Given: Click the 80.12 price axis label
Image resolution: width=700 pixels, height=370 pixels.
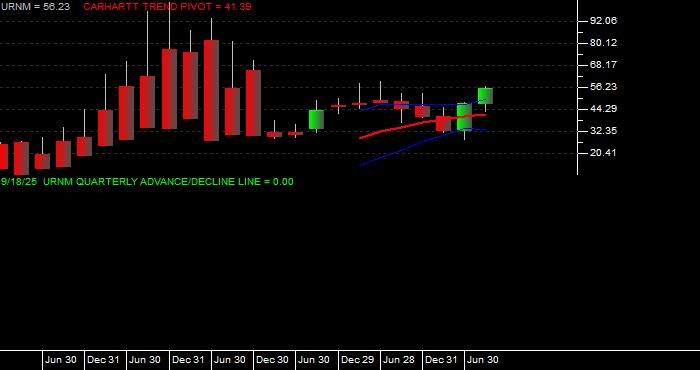Looking at the screenshot, I should click(x=603, y=43).
